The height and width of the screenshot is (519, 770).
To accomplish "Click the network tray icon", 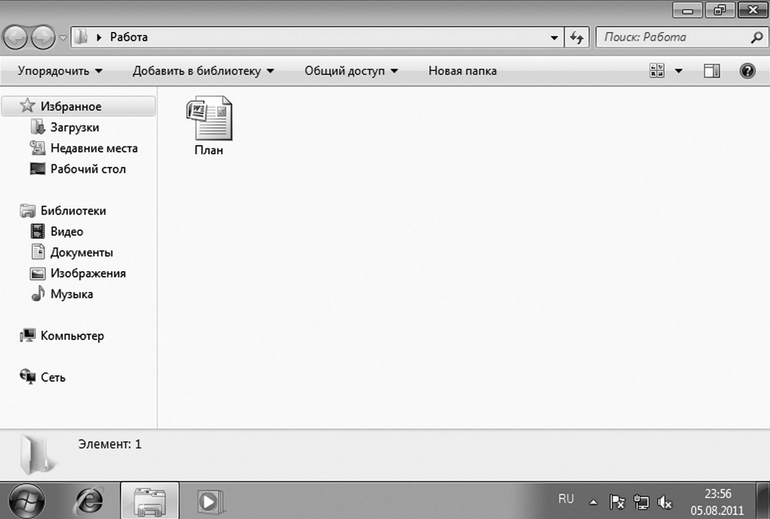I will 641,502.
